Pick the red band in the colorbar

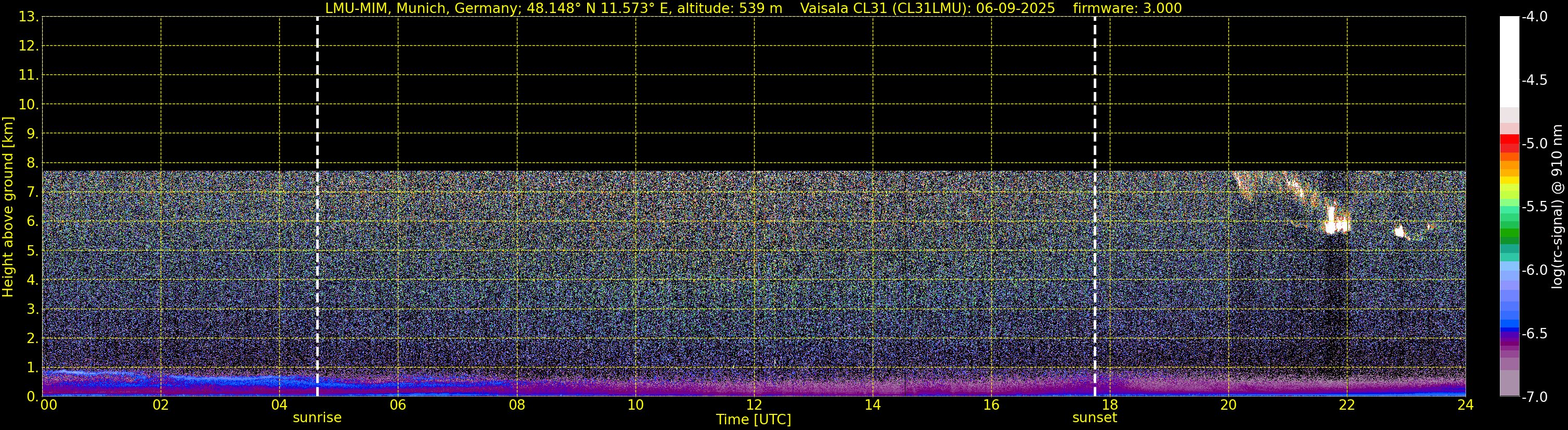pos(1509,143)
